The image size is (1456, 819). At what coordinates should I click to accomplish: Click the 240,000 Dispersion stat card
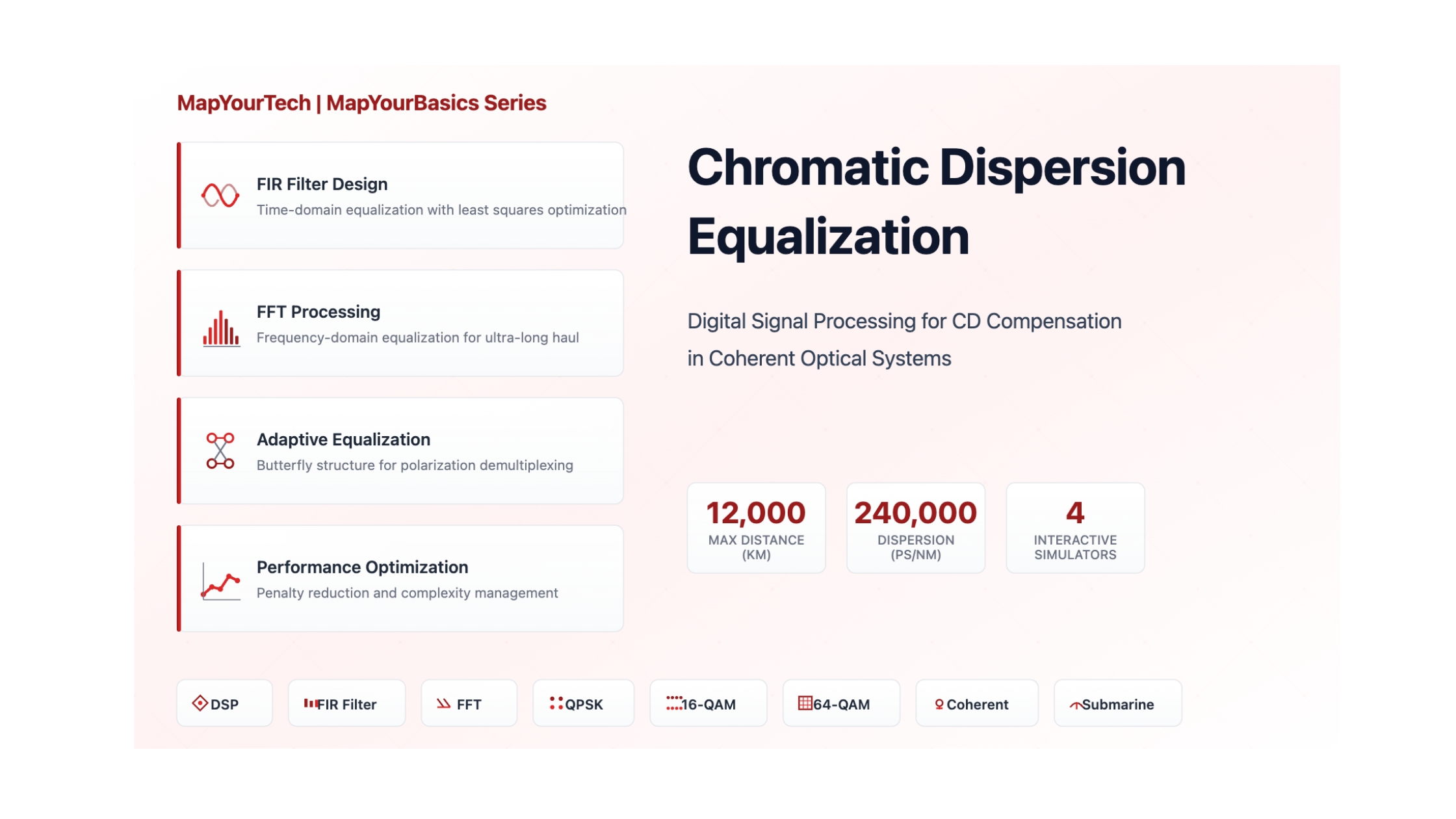pyautogui.click(x=916, y=528)
